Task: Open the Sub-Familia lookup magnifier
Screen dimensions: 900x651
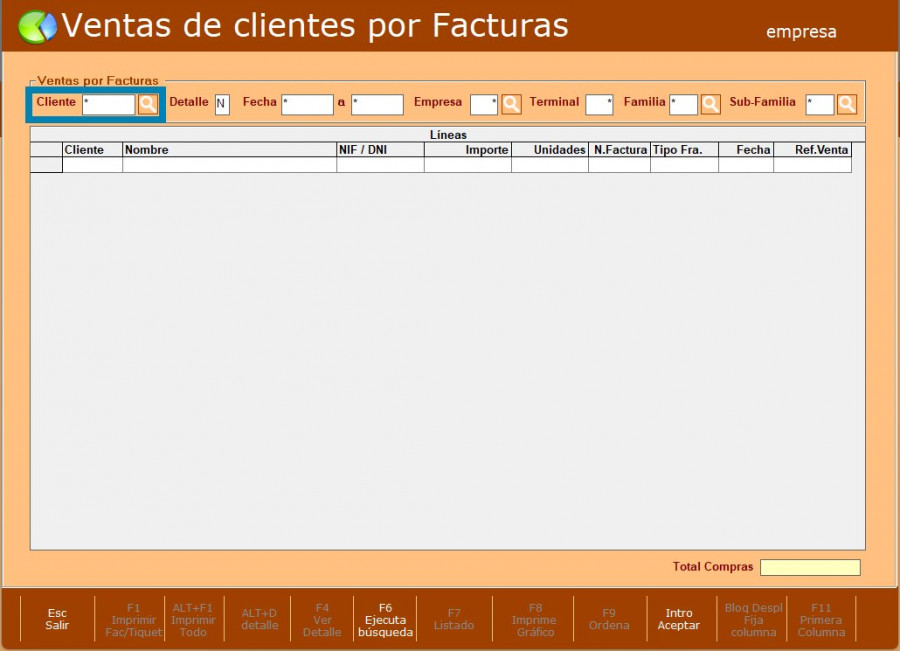Action: 847,104
